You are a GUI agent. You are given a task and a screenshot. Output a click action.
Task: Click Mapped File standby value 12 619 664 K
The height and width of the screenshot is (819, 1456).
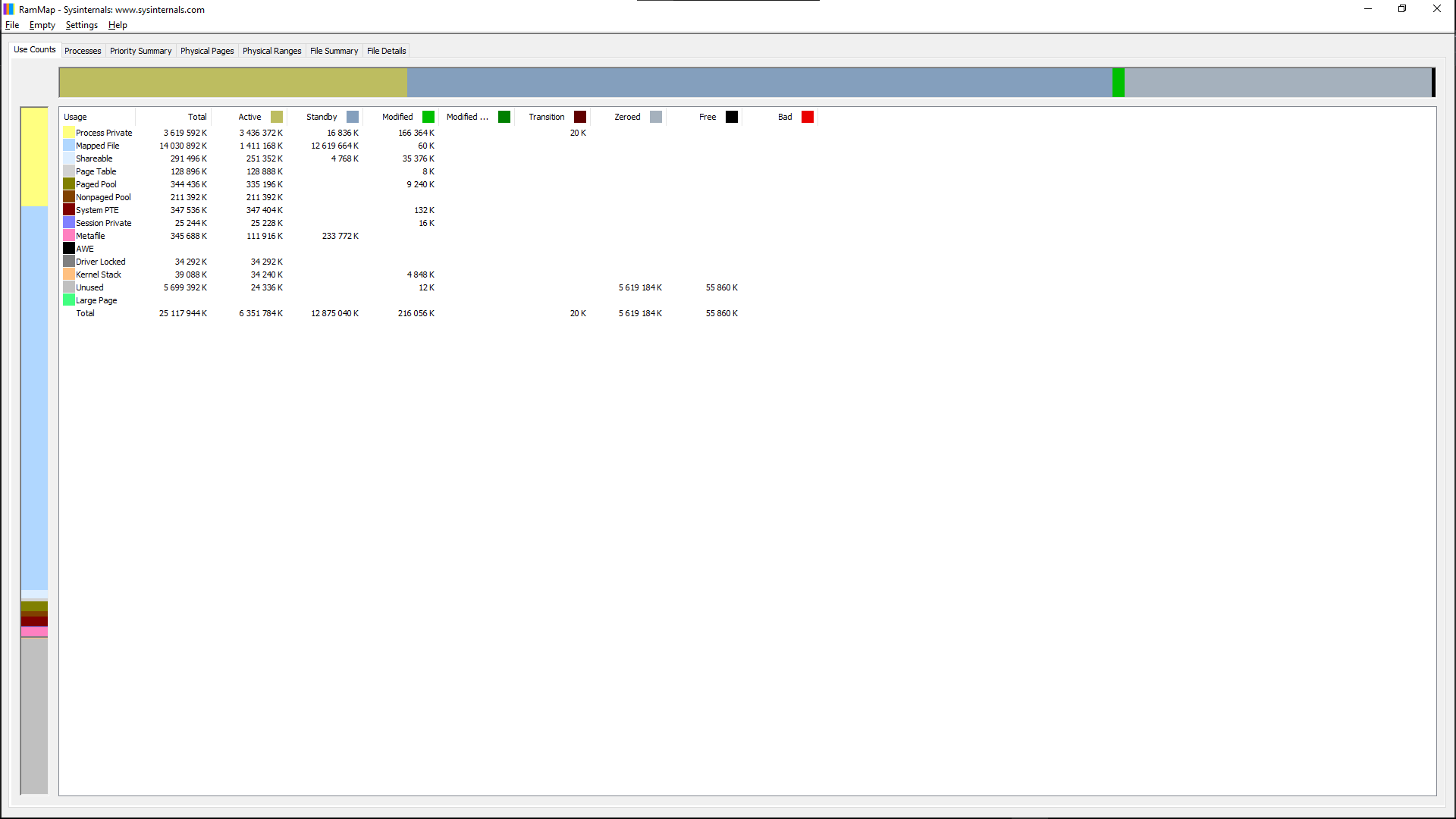(x=335, y=146)
